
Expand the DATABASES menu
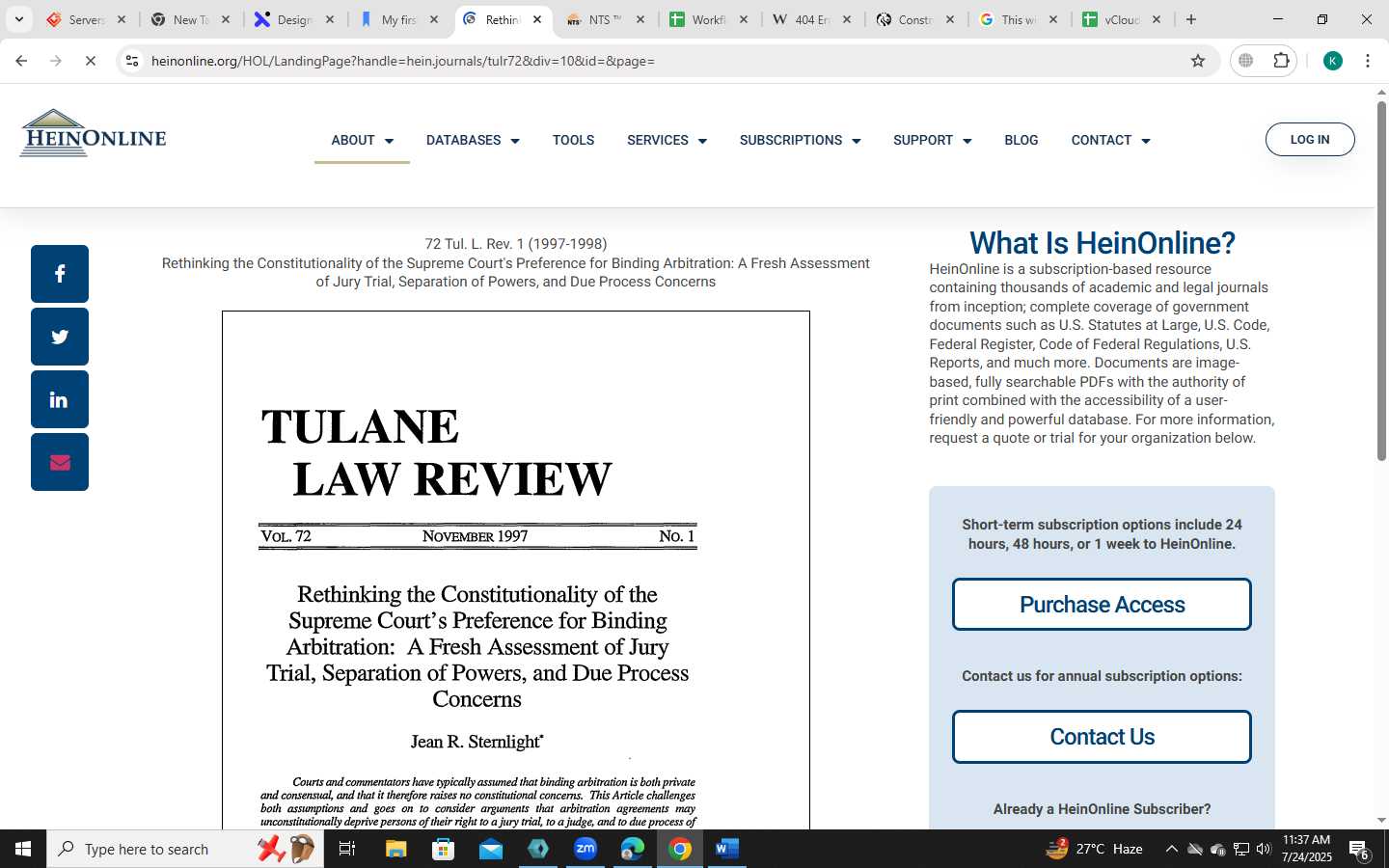click(x=473, y=140)
